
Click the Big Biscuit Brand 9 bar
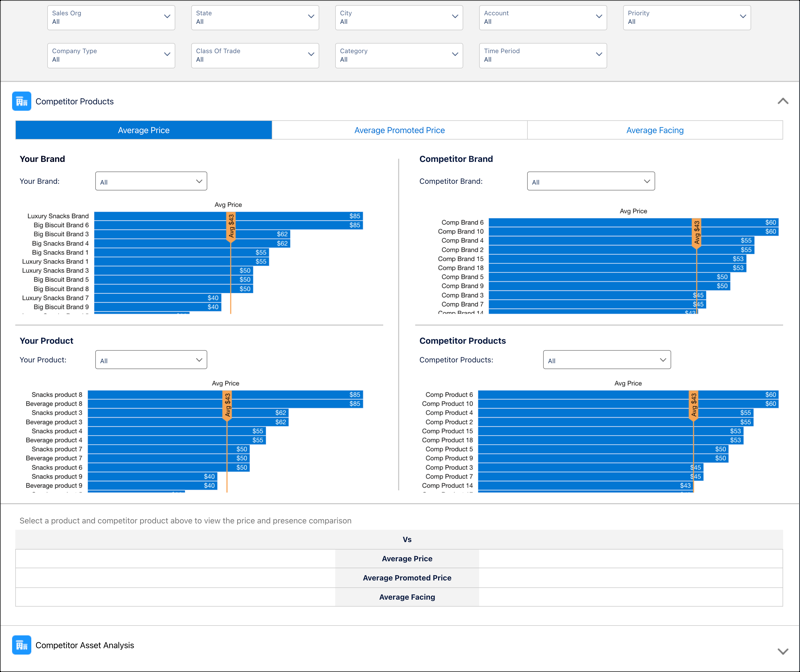click(158, 307)
